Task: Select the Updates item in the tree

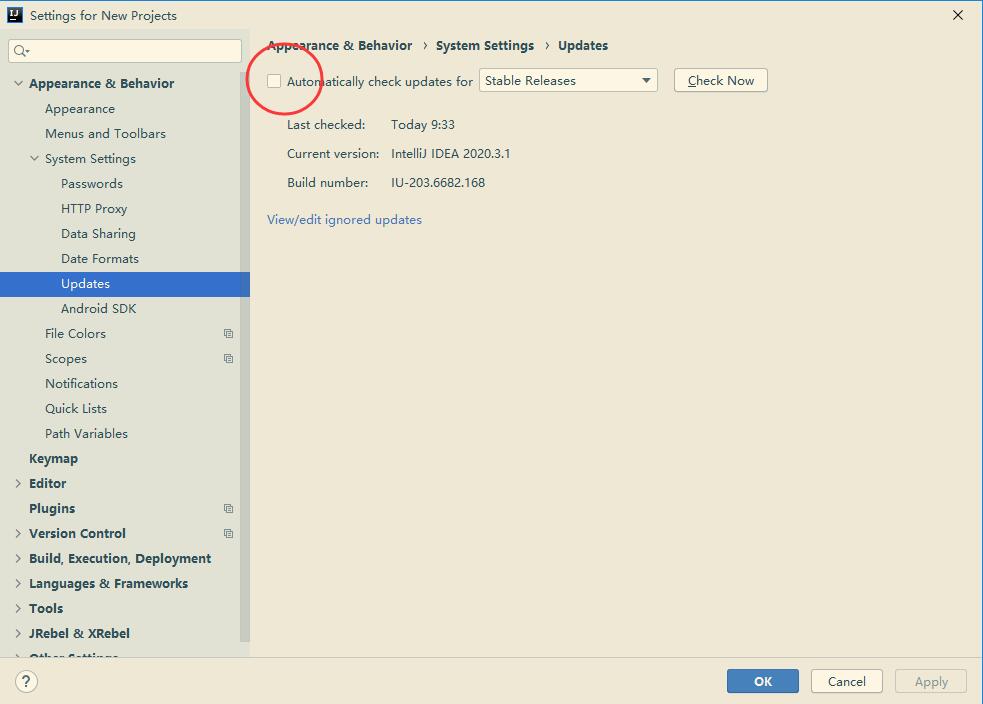Action: 125,284
